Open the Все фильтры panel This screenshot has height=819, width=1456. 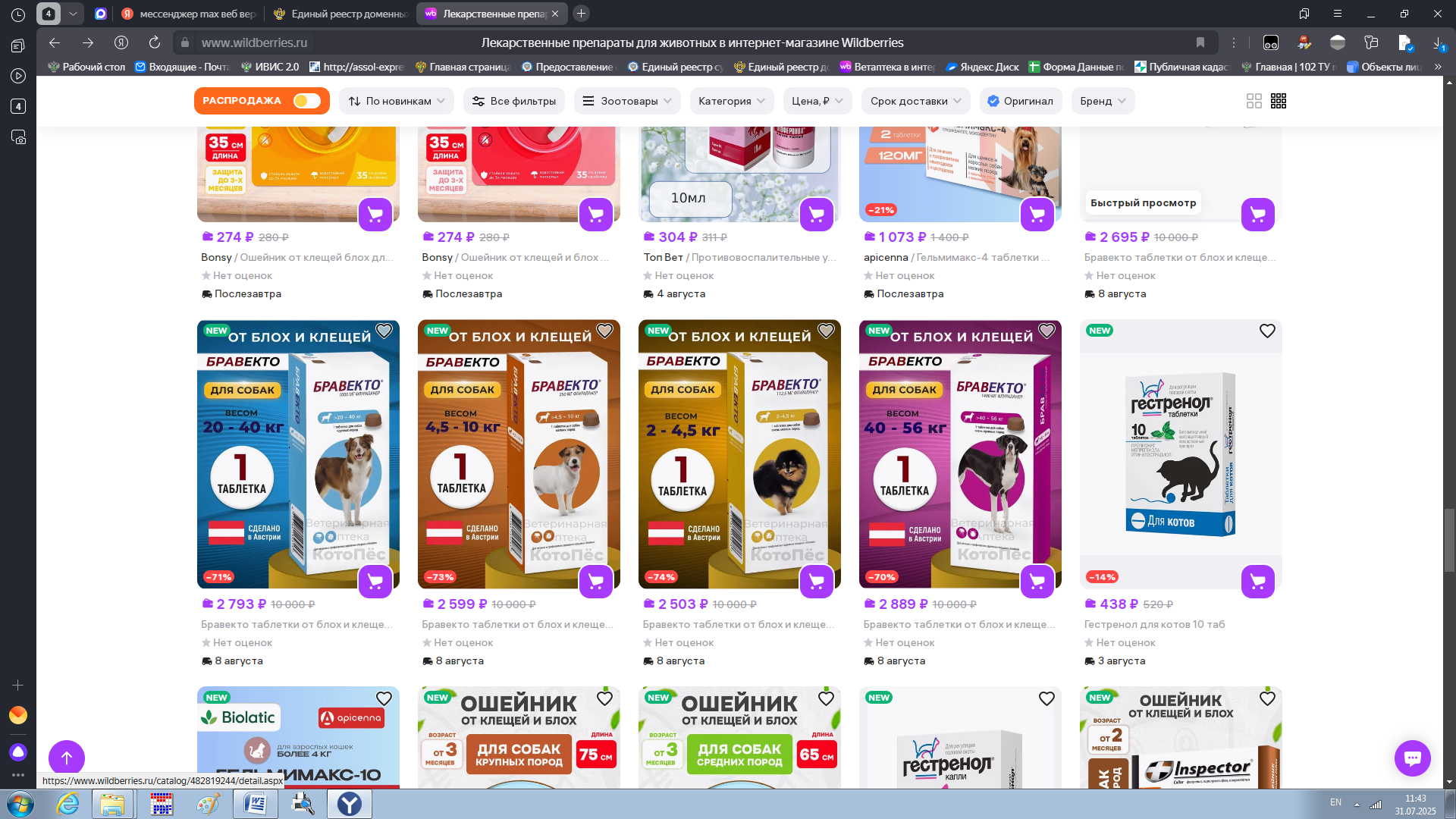click(x=514, y=101)
